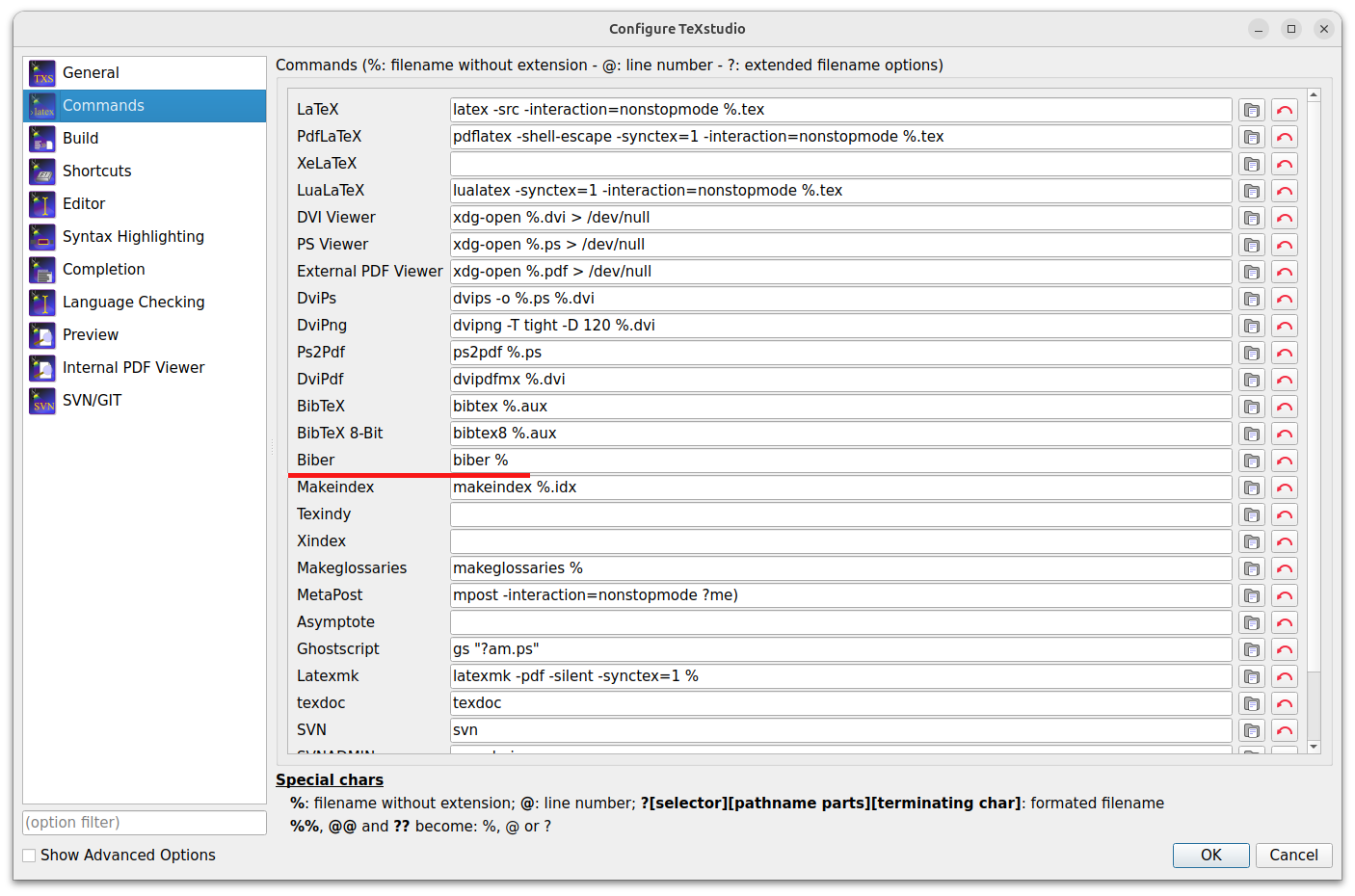Click the empty Asymptote command field
1355x896 pixels.
[x=840, y=622]
